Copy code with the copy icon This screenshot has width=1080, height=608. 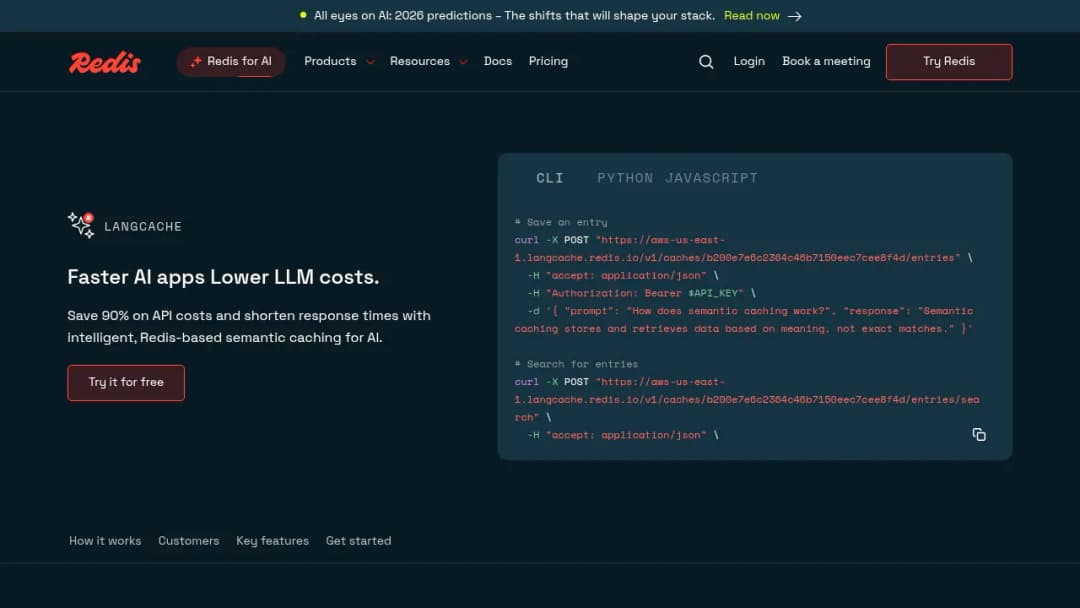coord(979,434)
